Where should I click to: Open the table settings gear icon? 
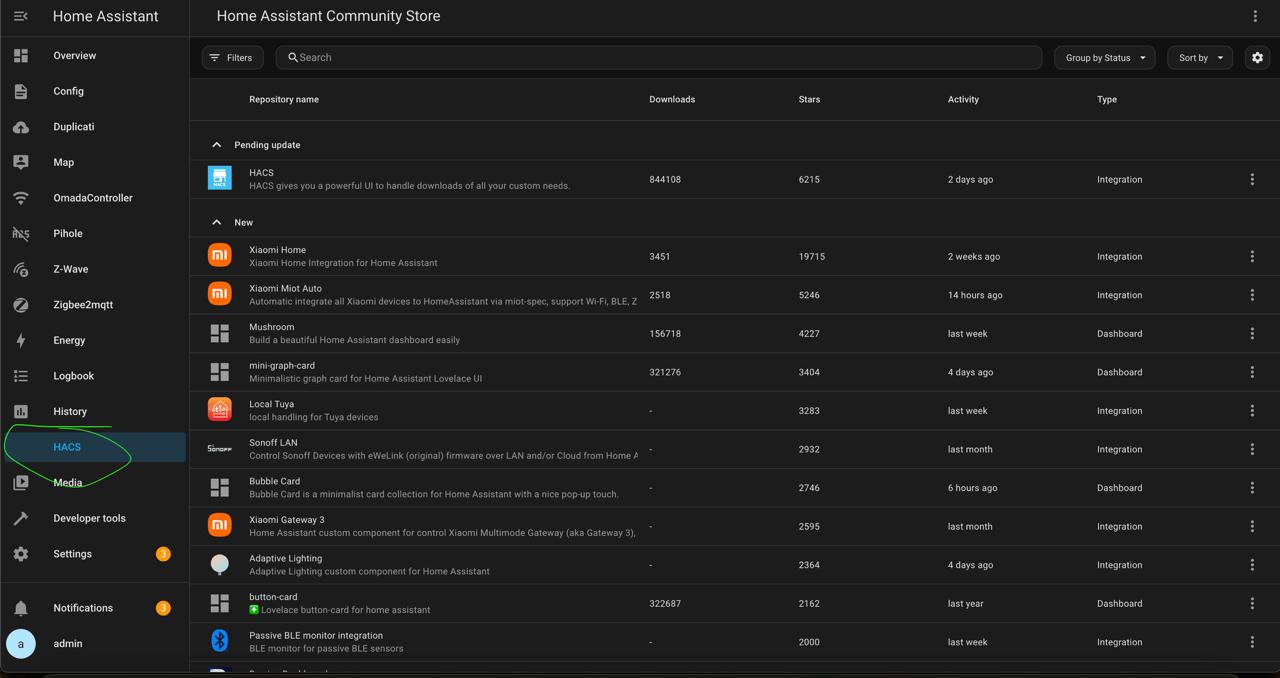click(x=1257, y=58)
